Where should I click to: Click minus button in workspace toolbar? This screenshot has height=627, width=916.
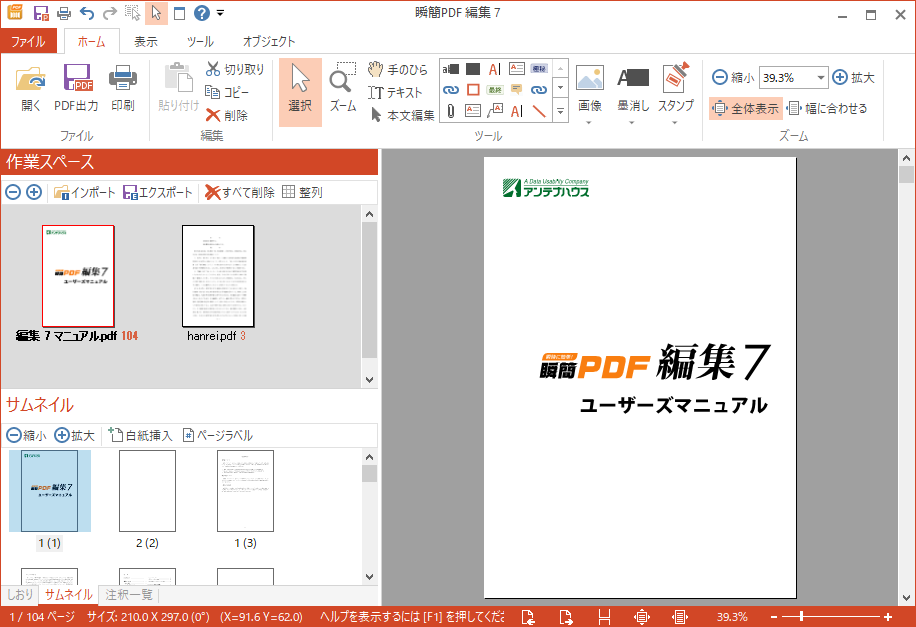(13, 192)
